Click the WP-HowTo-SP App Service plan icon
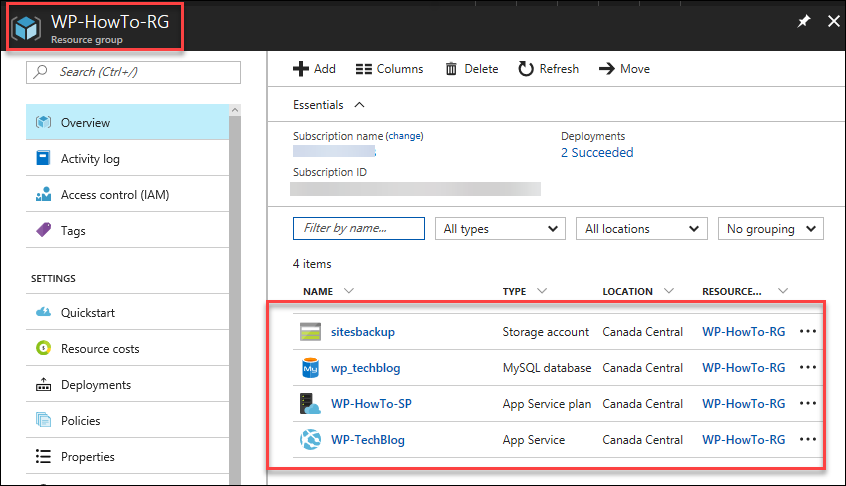This screenshot has width=846, height=486. click(310, 403)
